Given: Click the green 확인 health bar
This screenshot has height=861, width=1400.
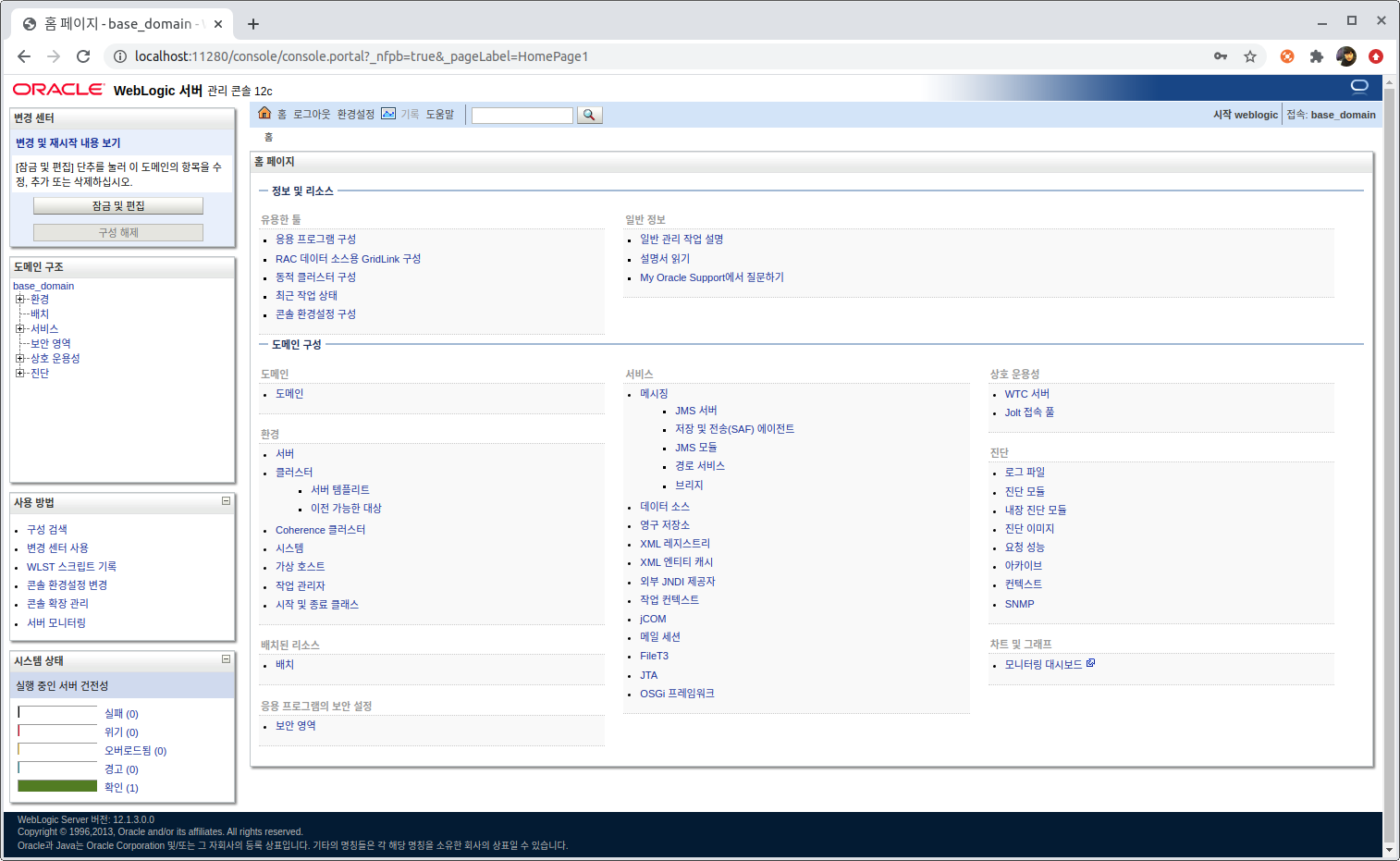Looking at the screenshot, I should (x=57, y=786).
